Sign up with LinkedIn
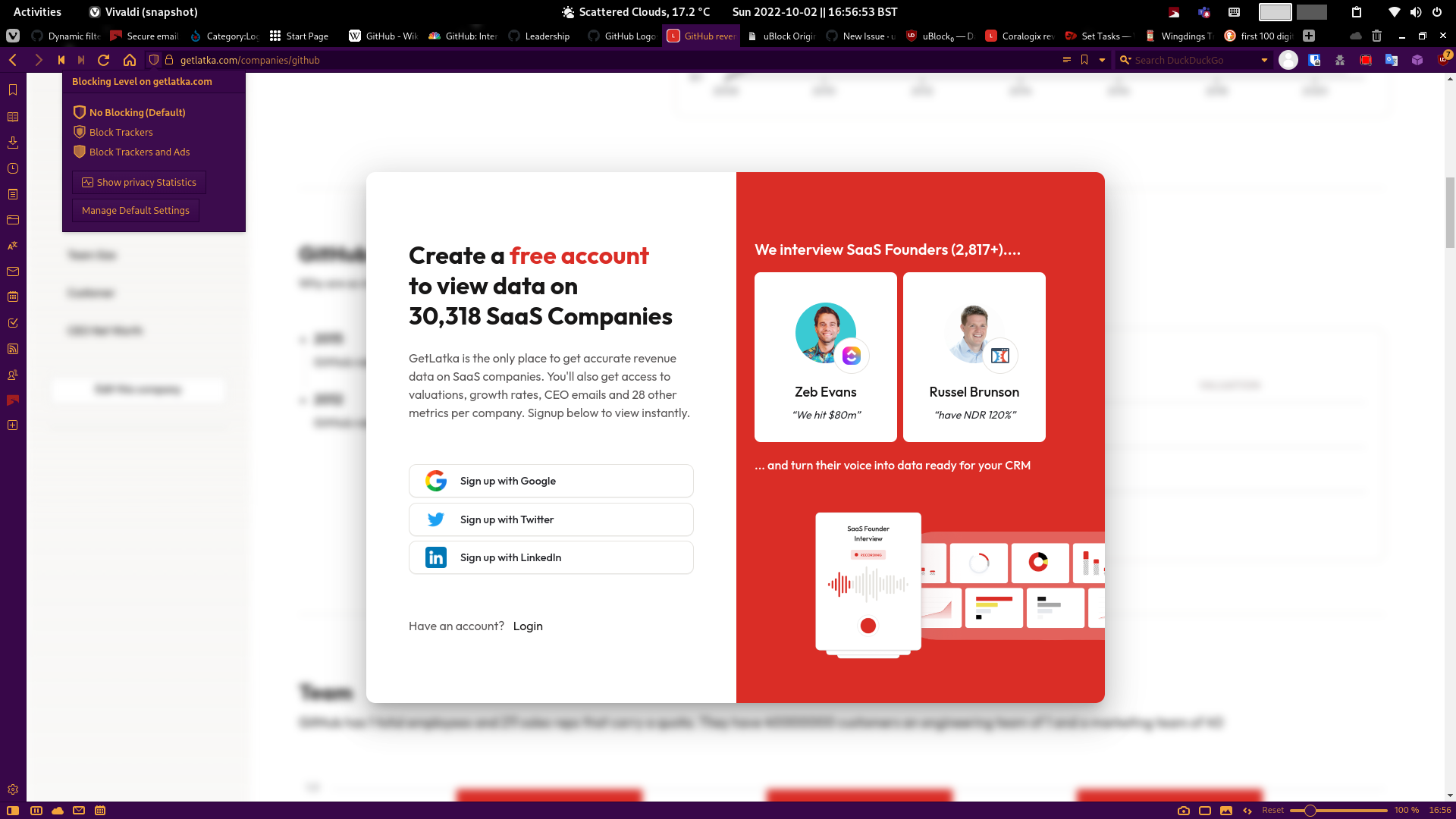The width and height of the screenshot is (1456, 819). (551, 557)
